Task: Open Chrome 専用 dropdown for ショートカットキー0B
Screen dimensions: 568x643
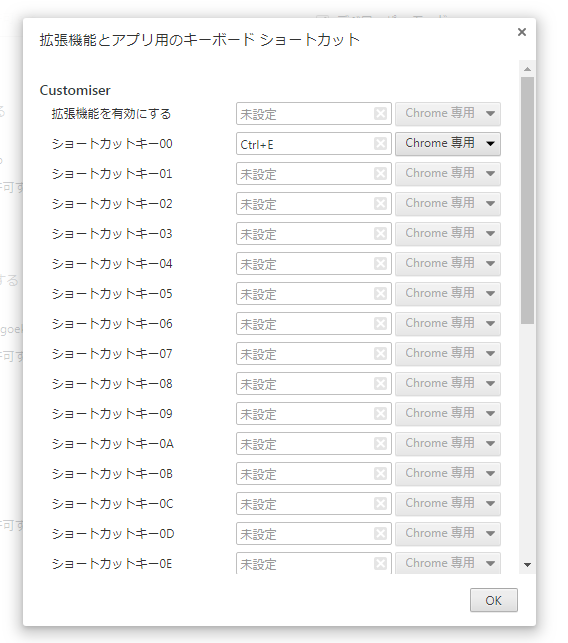Action: tap(448, 474)
